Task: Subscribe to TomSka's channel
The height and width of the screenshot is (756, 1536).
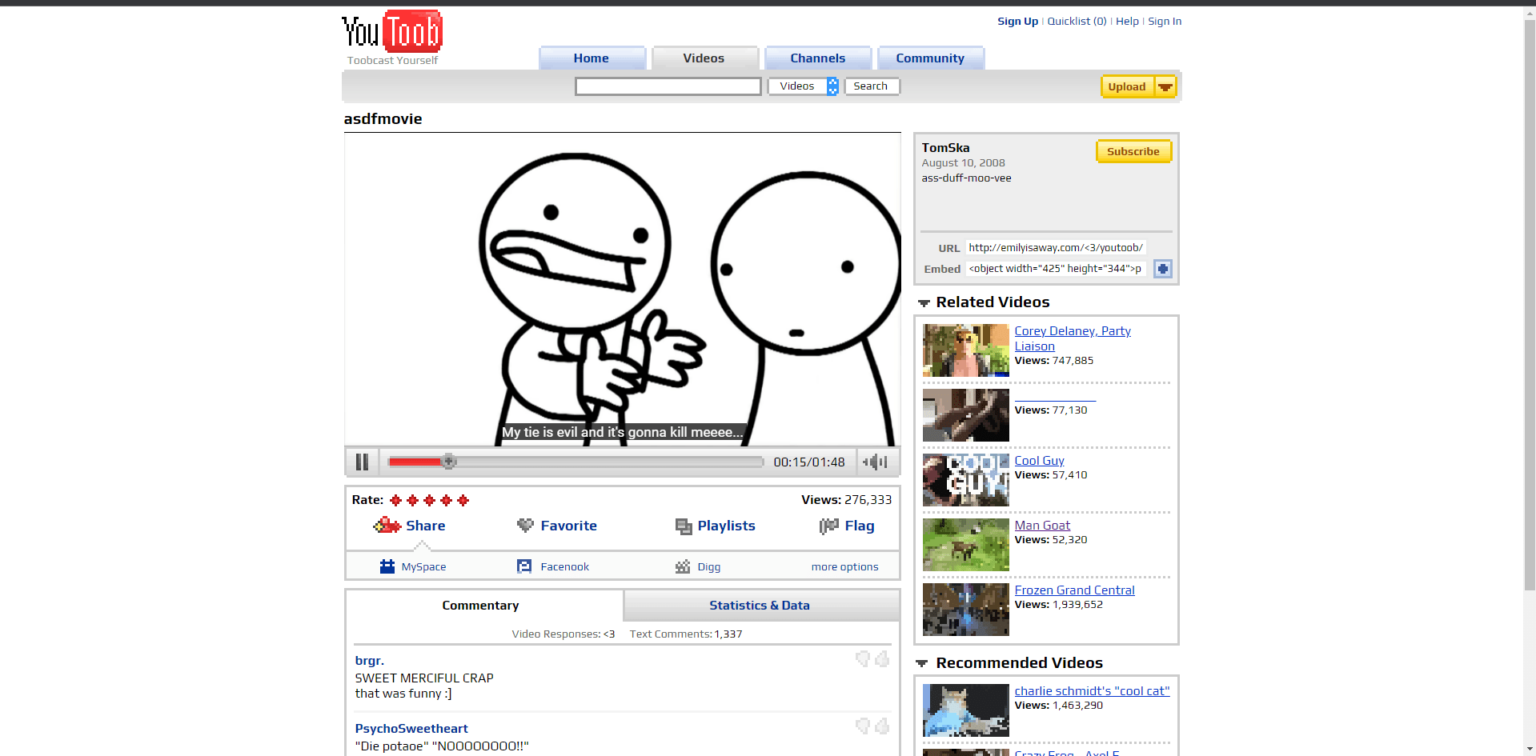Action: click(1133, 152)
